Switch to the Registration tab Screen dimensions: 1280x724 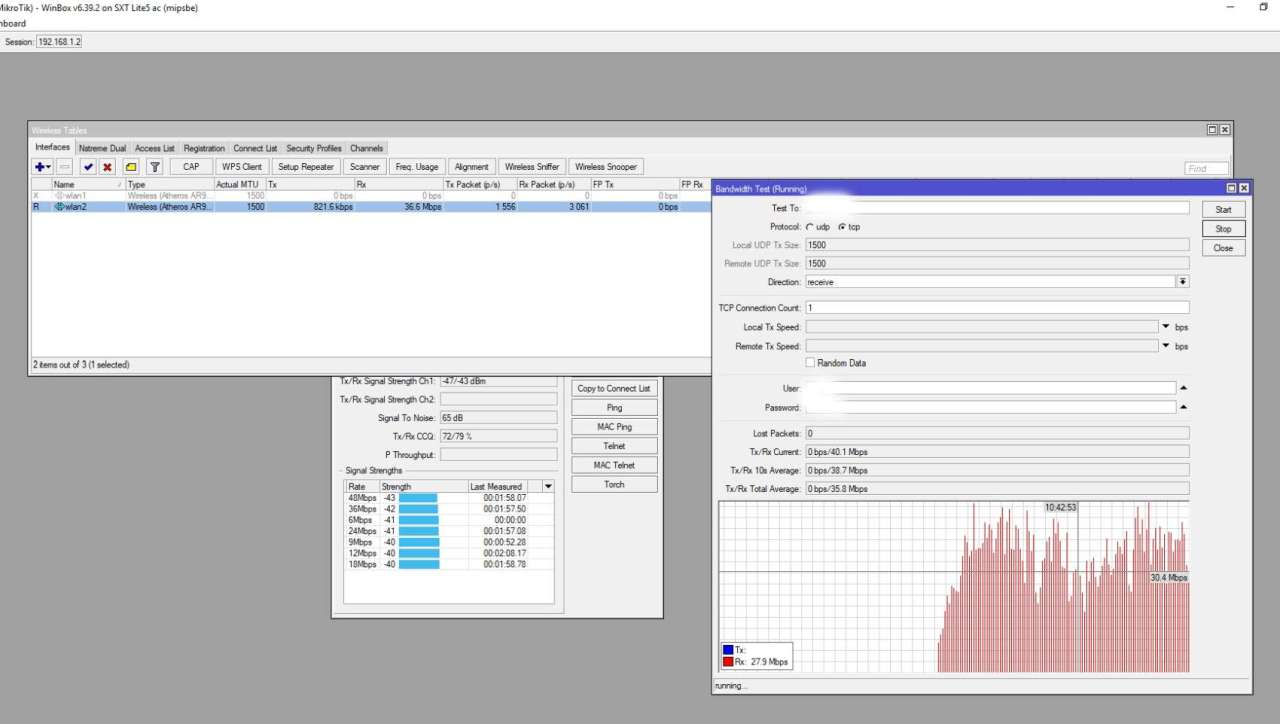(204, 148)
